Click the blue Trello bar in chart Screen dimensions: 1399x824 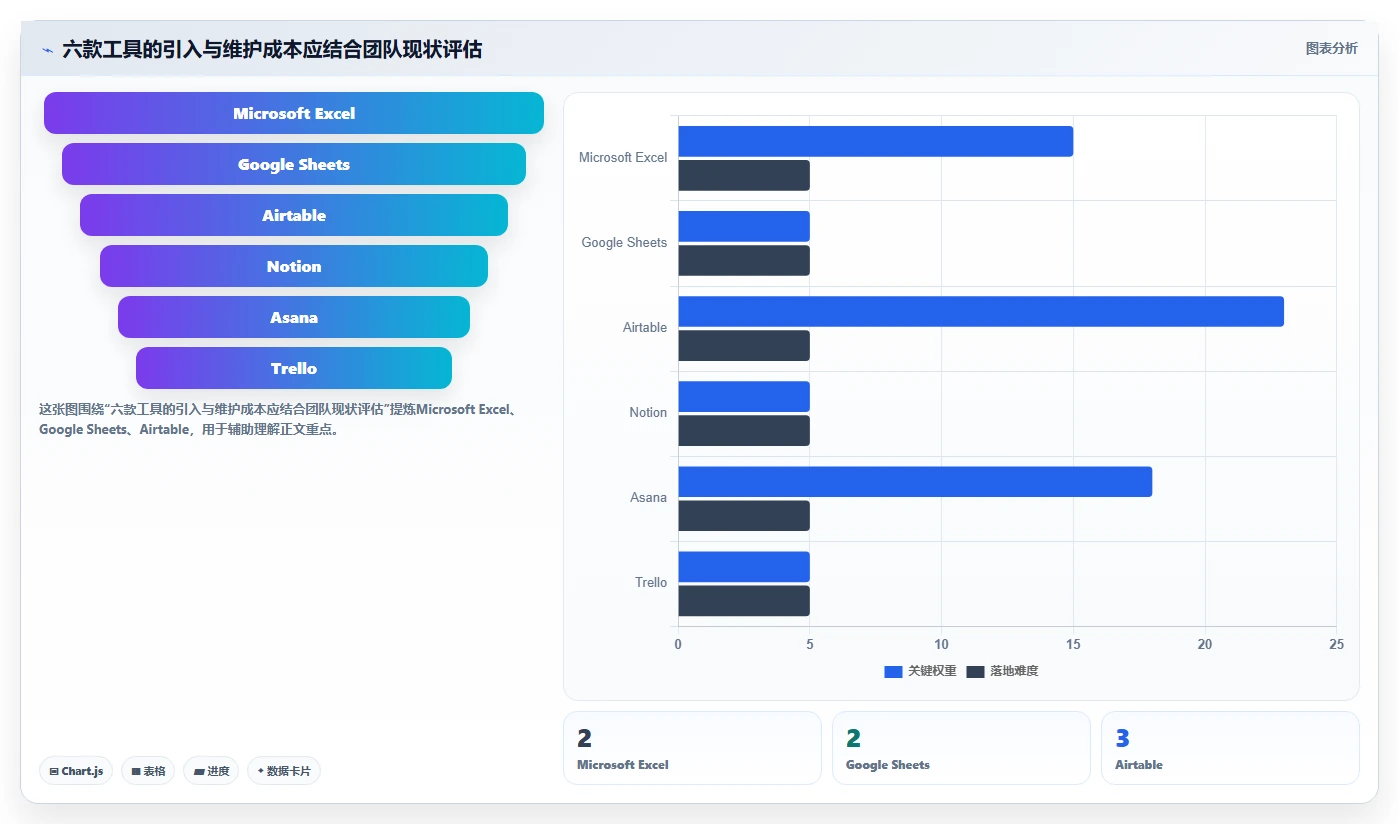[x=744, y=566]
